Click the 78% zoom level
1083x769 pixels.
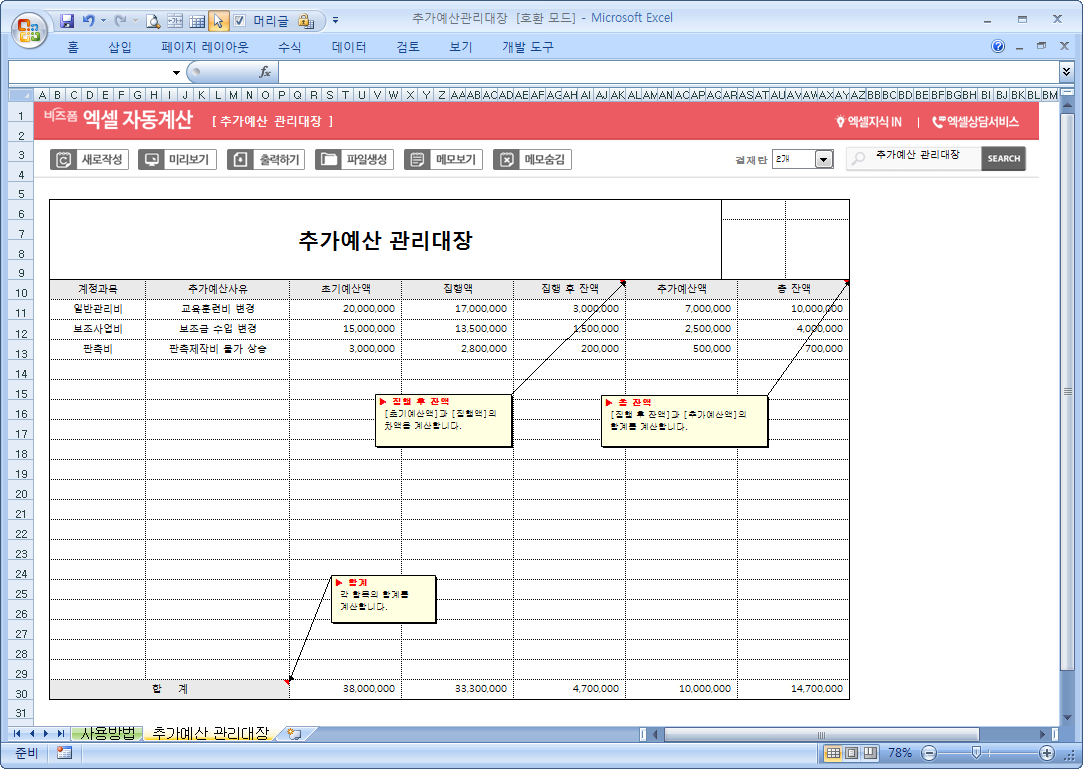(x=900, y=753)
